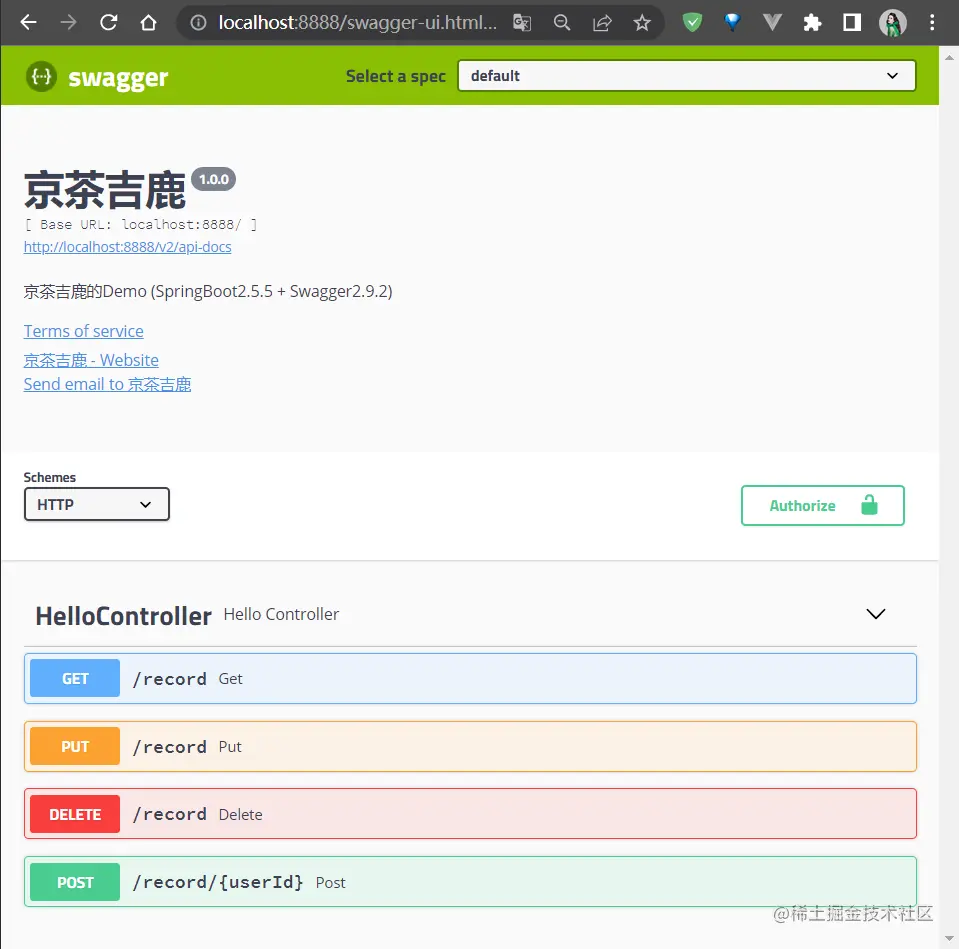Toggle the browser side panel icon
The image size is (959, 949).
click(x=852, y=23)
